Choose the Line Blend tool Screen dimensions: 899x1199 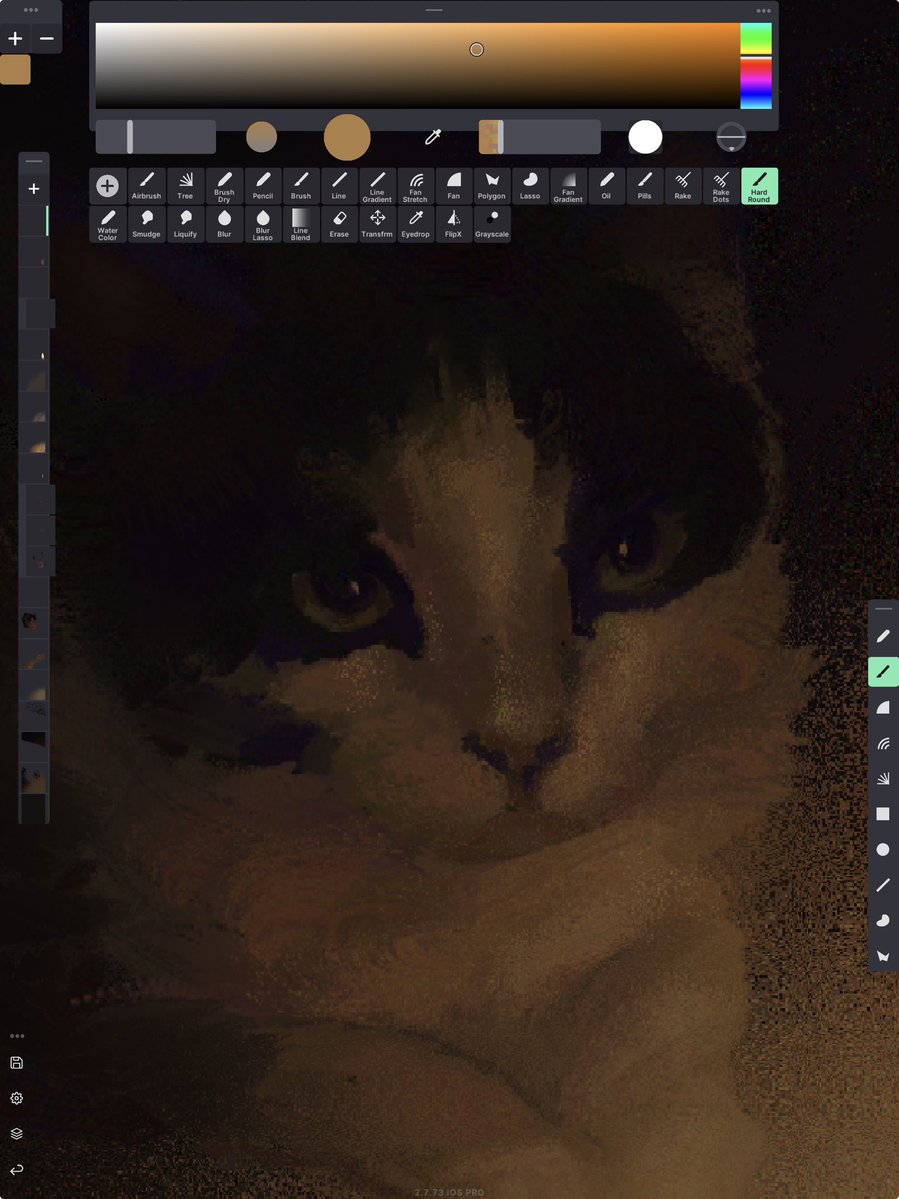tap(300, 224)
